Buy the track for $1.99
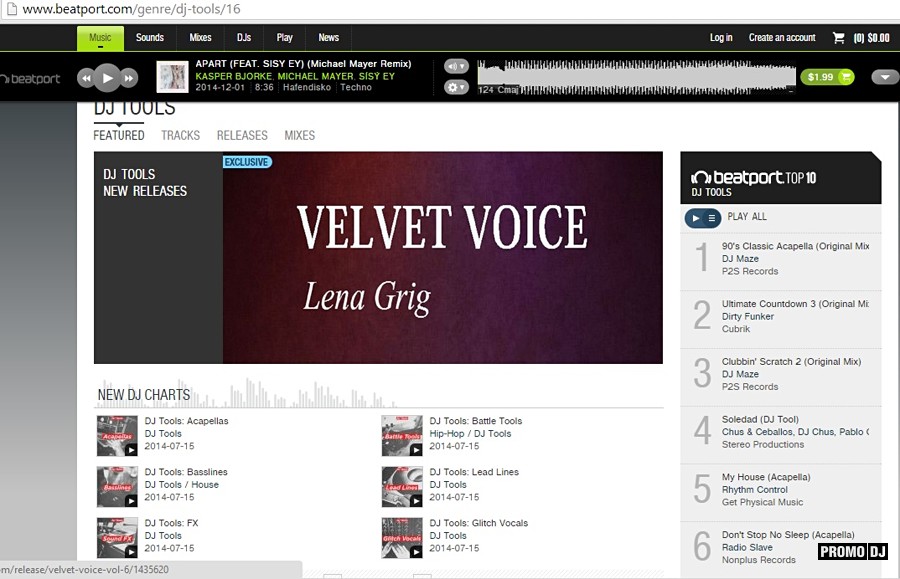Image resolution: width=900 pixels, height=579 pixels. click(827, 77)
